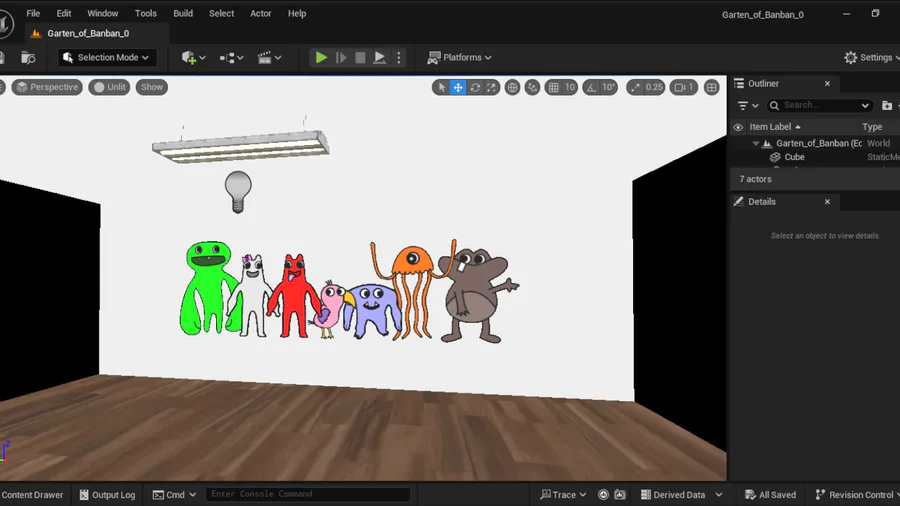Change scale snap value 0.25
Viewport: 900px width, 506px height.
click(x=654, y=87)
